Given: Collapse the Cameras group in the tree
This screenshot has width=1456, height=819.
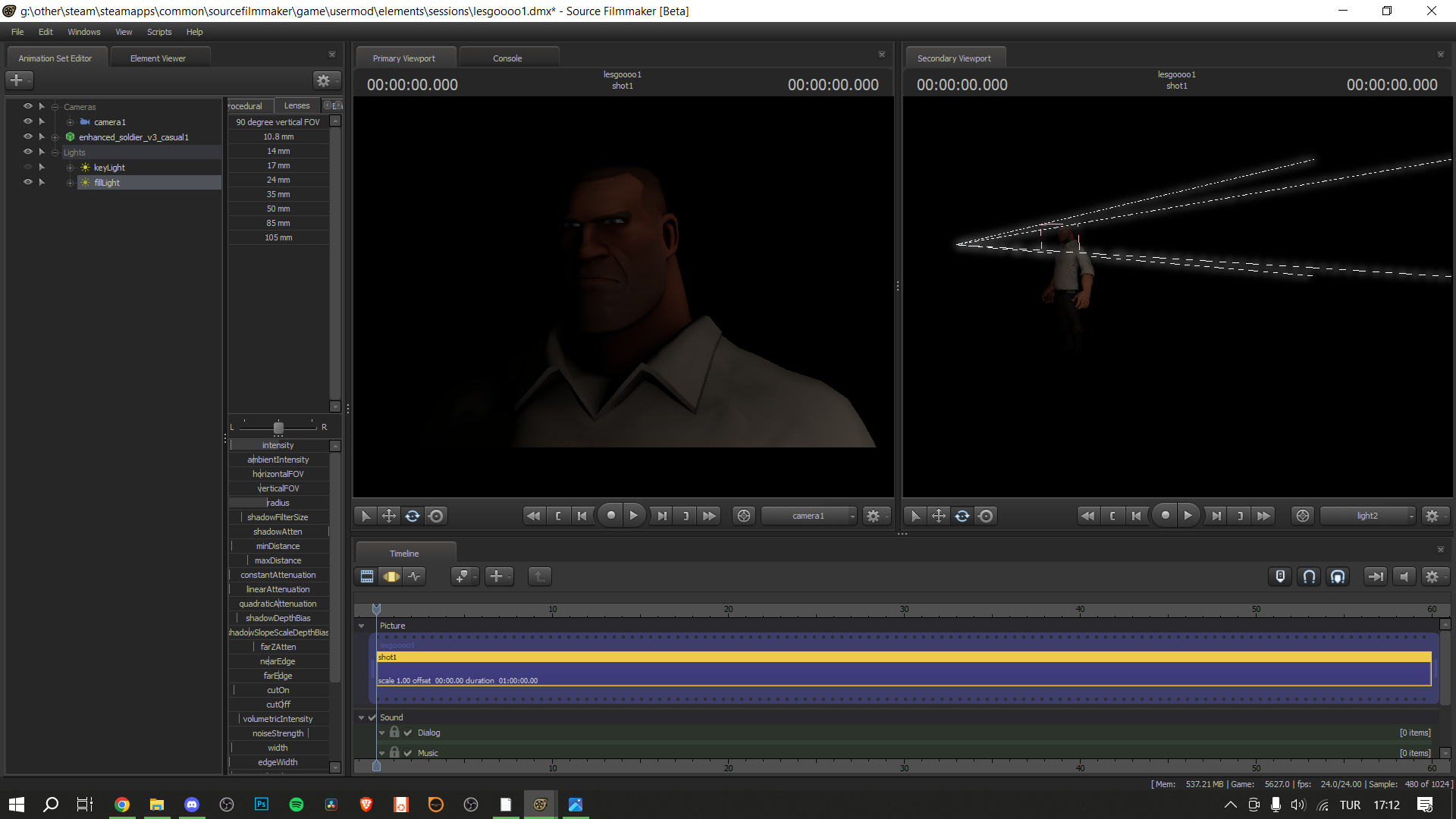Looking at the screenshot, I should point(55,107).
